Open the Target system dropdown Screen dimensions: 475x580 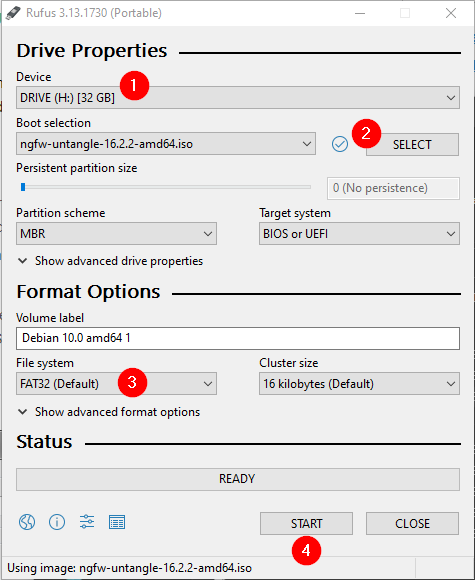(359, 233)
